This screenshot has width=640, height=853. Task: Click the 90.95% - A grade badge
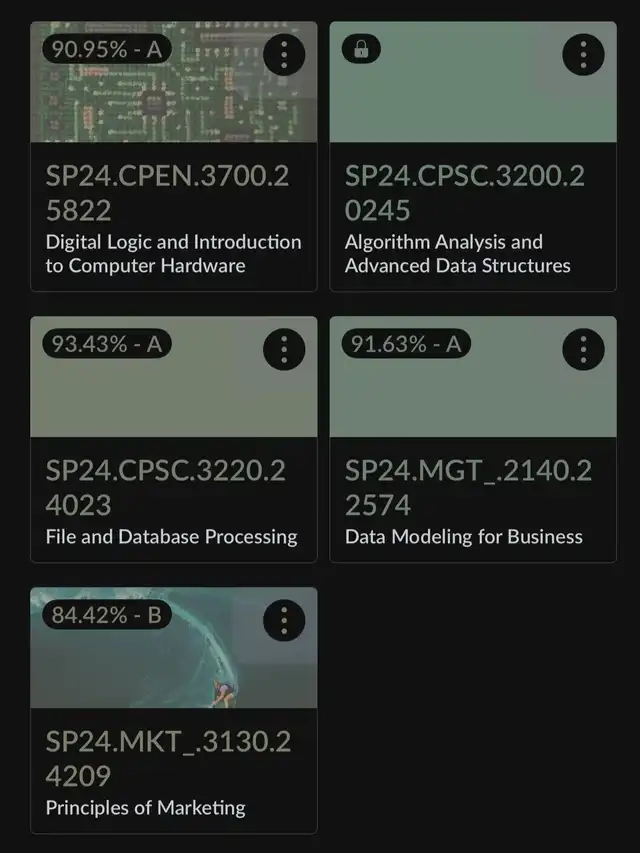pyautogui.click(x=107, y=49)
